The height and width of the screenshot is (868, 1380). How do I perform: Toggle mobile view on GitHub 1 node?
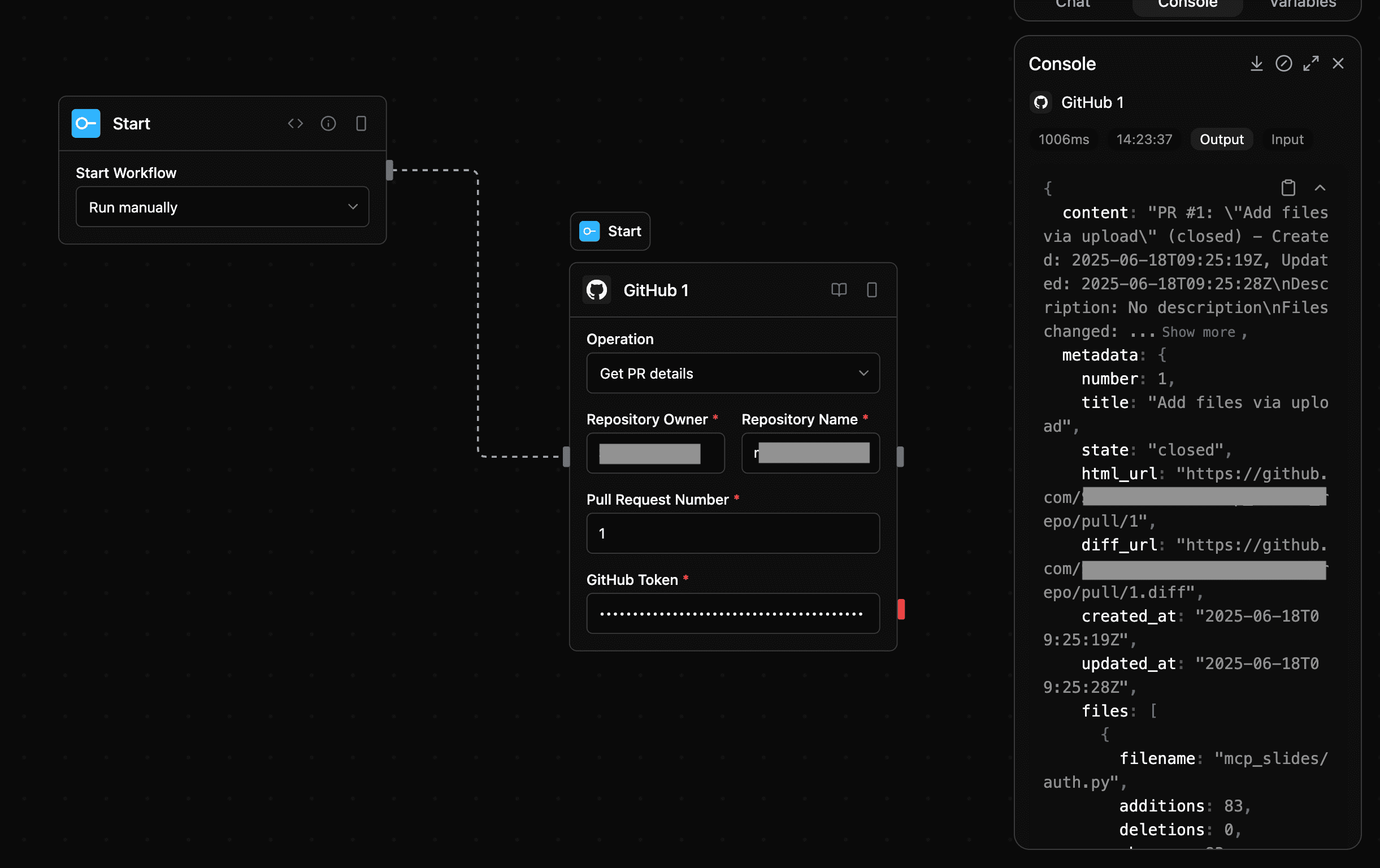pos(871,290)
